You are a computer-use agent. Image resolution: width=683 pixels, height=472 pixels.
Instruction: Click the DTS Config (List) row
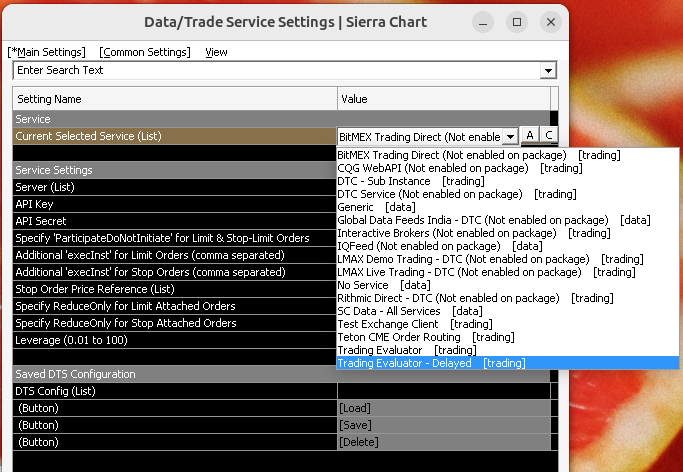pyautogui.click(x=175, y=391)
